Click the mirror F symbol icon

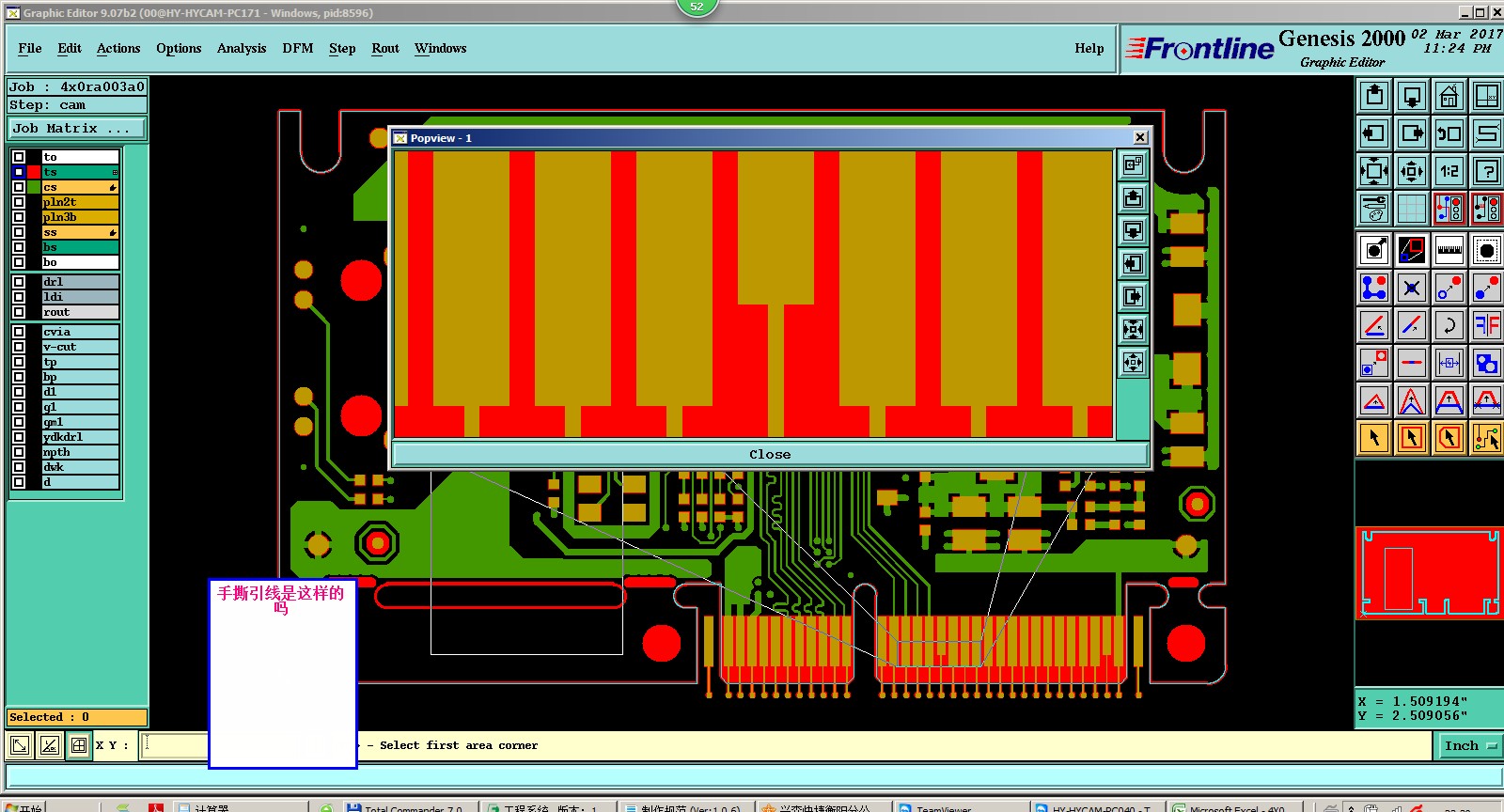[x=1487, y=325]
